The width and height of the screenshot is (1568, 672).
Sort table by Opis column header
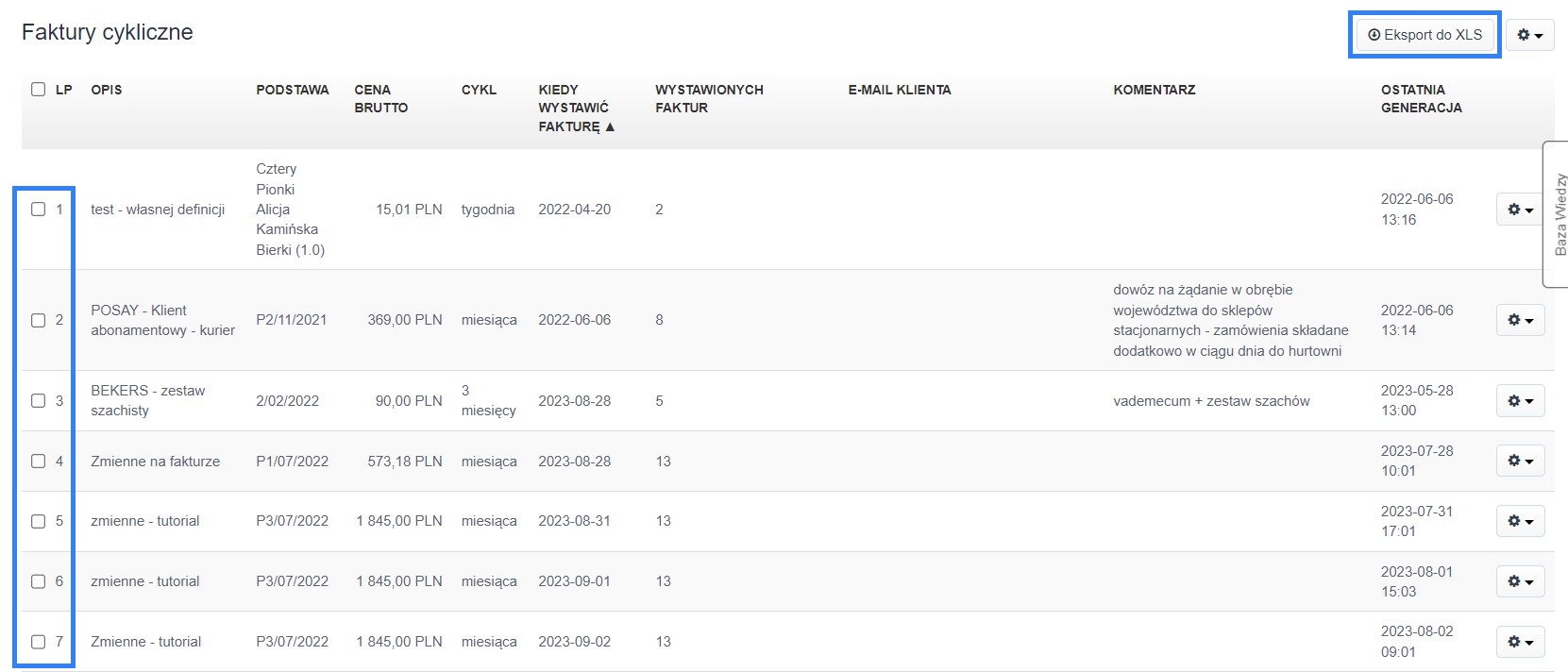(107, 90)
